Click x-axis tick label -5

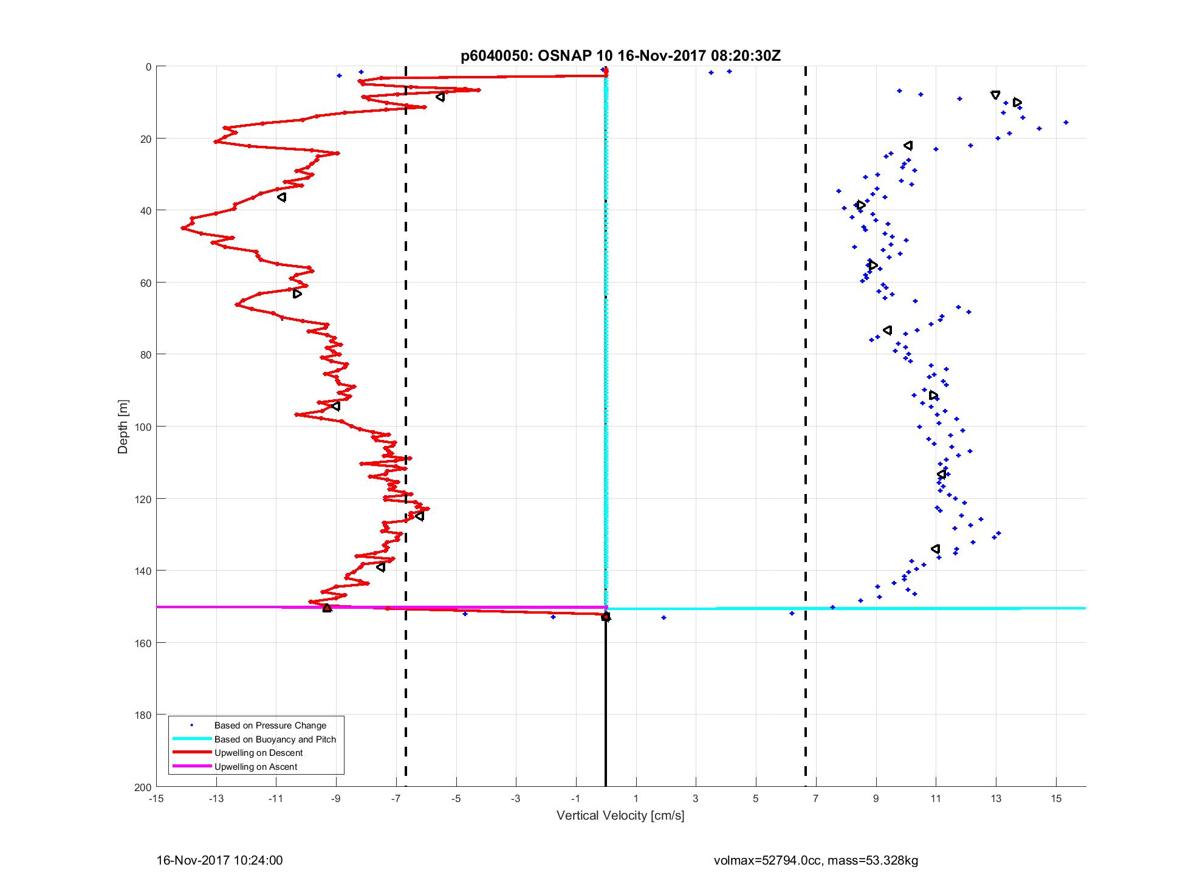click(456, 798)
